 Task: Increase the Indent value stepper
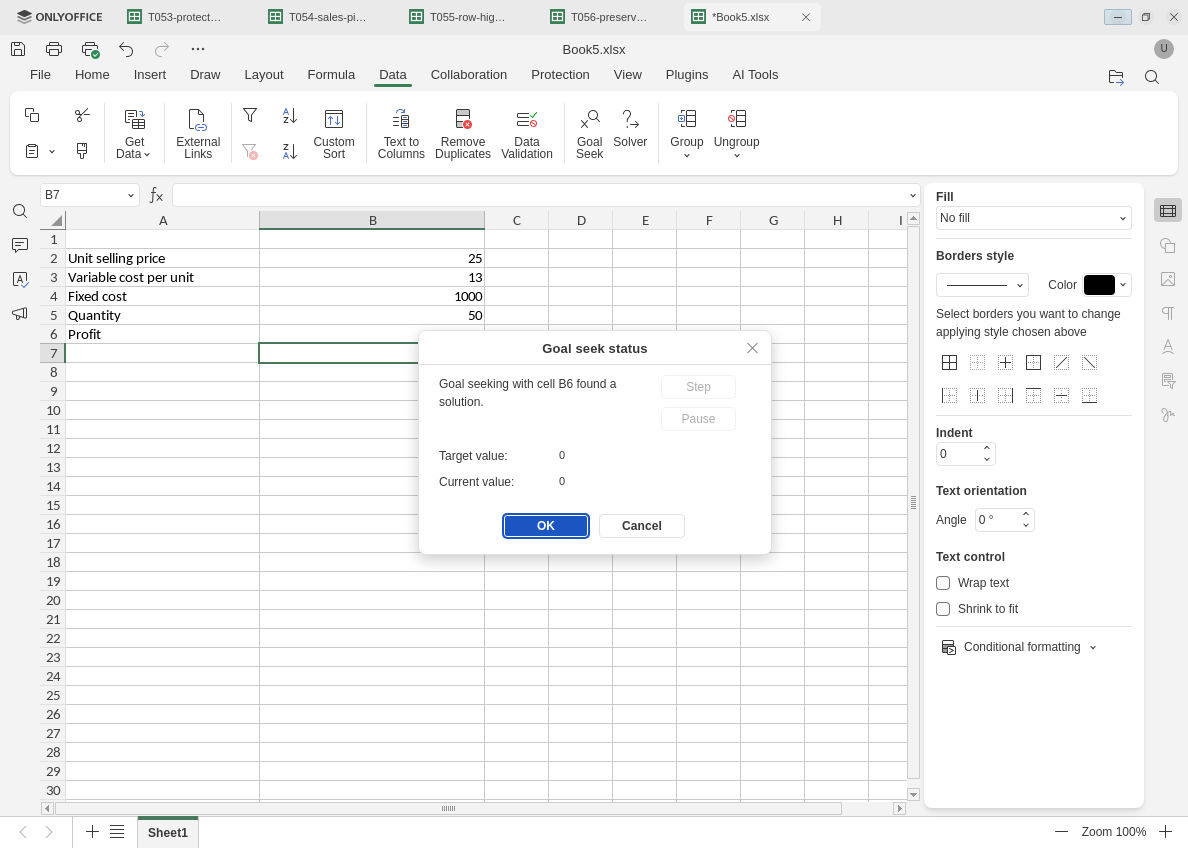click(986, 449)
